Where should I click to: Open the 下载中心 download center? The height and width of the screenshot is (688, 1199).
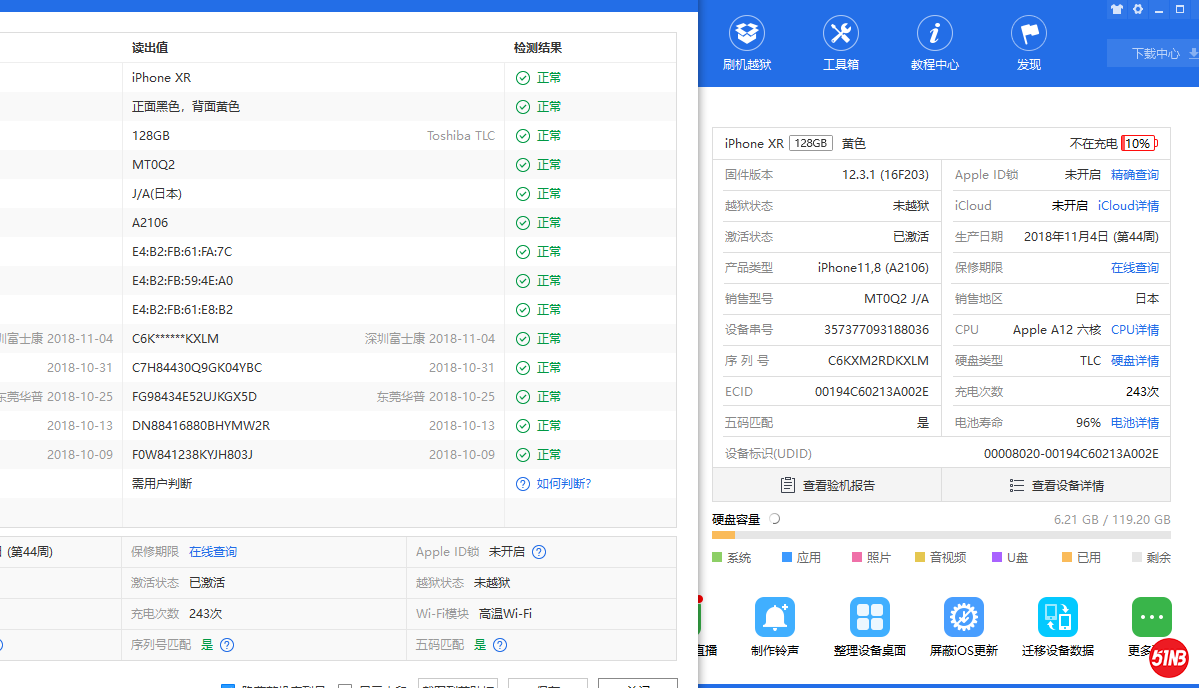(x=1155, y=54)
